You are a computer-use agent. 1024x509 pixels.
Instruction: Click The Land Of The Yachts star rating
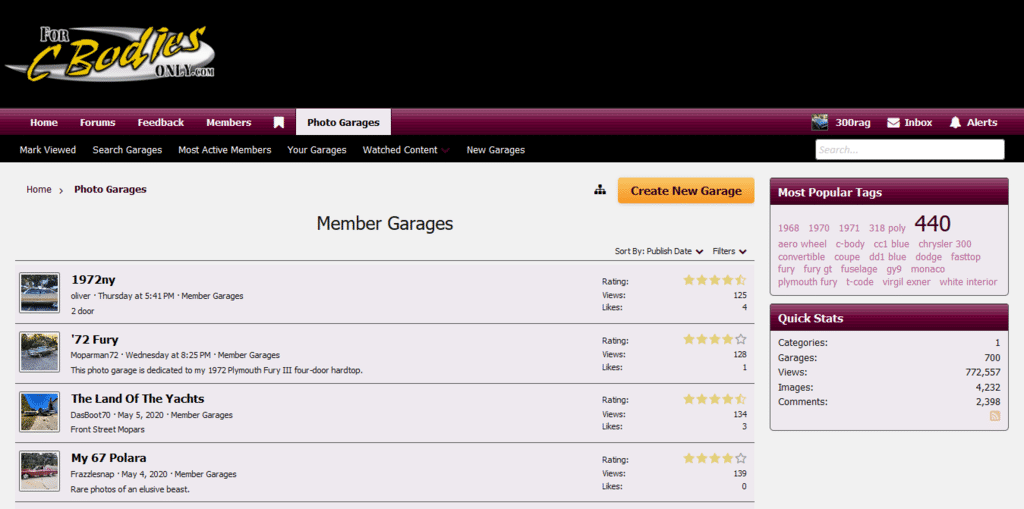point(714,399)
